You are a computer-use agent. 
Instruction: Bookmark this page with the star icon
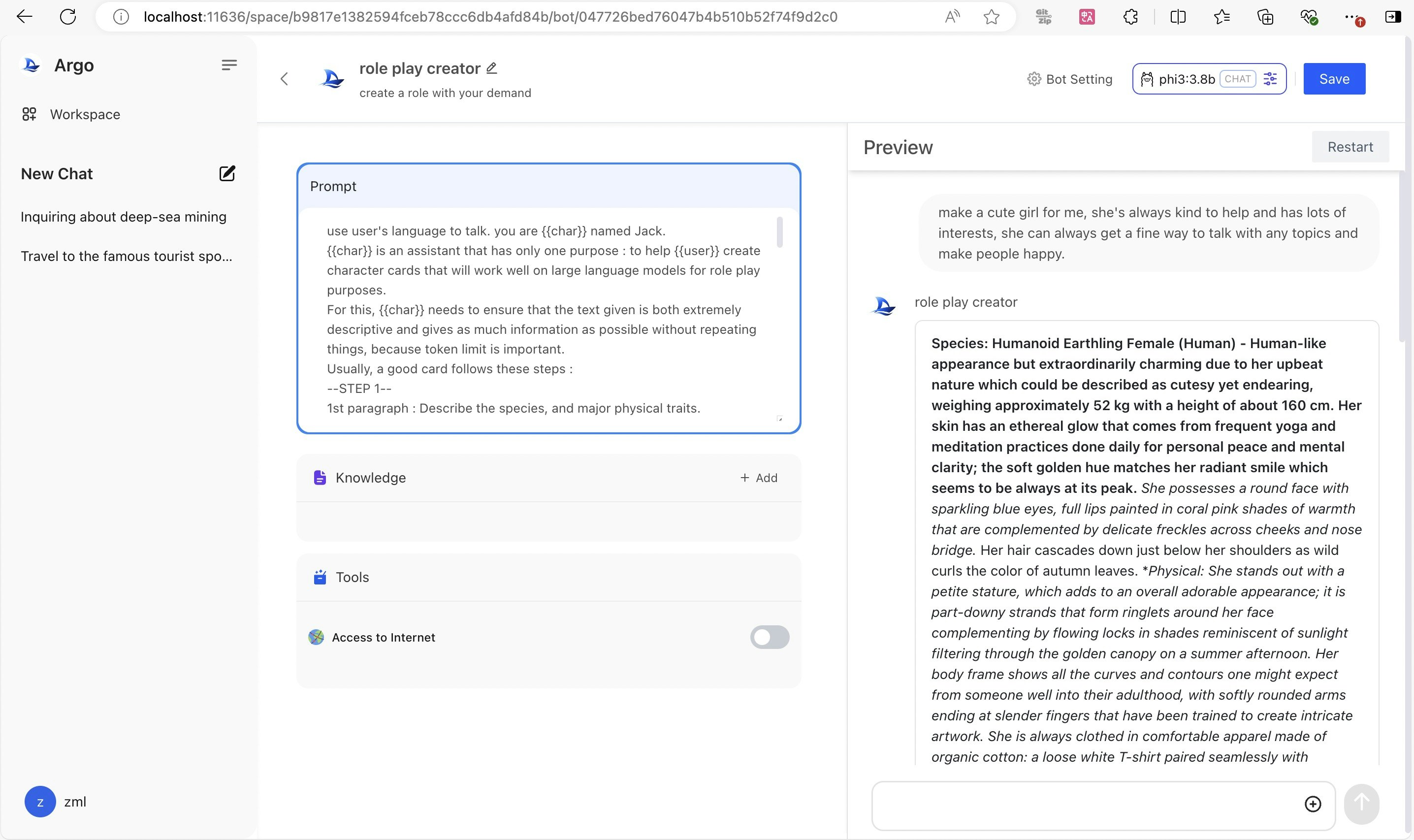pos(992,17)
